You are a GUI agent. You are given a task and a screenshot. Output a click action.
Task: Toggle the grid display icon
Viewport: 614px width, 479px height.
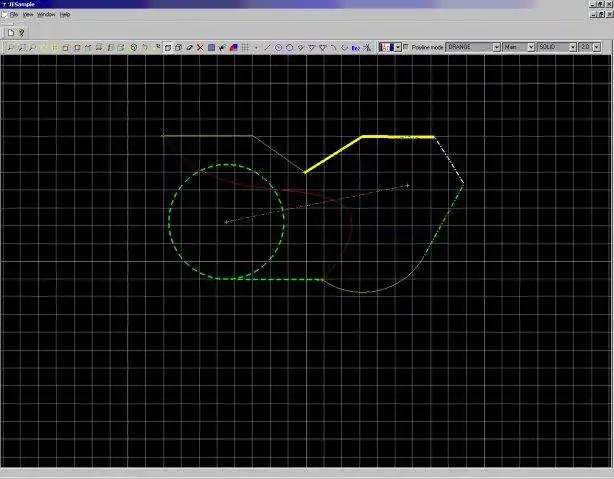click(x=245, y=48)
